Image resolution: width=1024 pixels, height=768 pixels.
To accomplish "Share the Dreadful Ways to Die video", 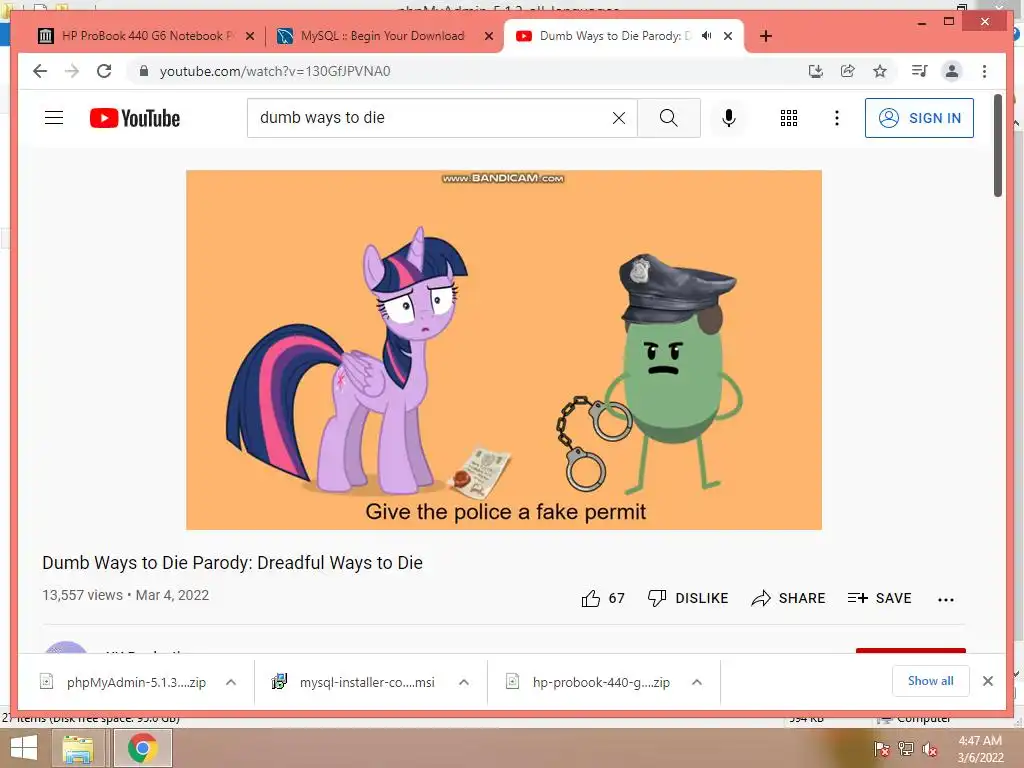I will click(x=788, y=598).
